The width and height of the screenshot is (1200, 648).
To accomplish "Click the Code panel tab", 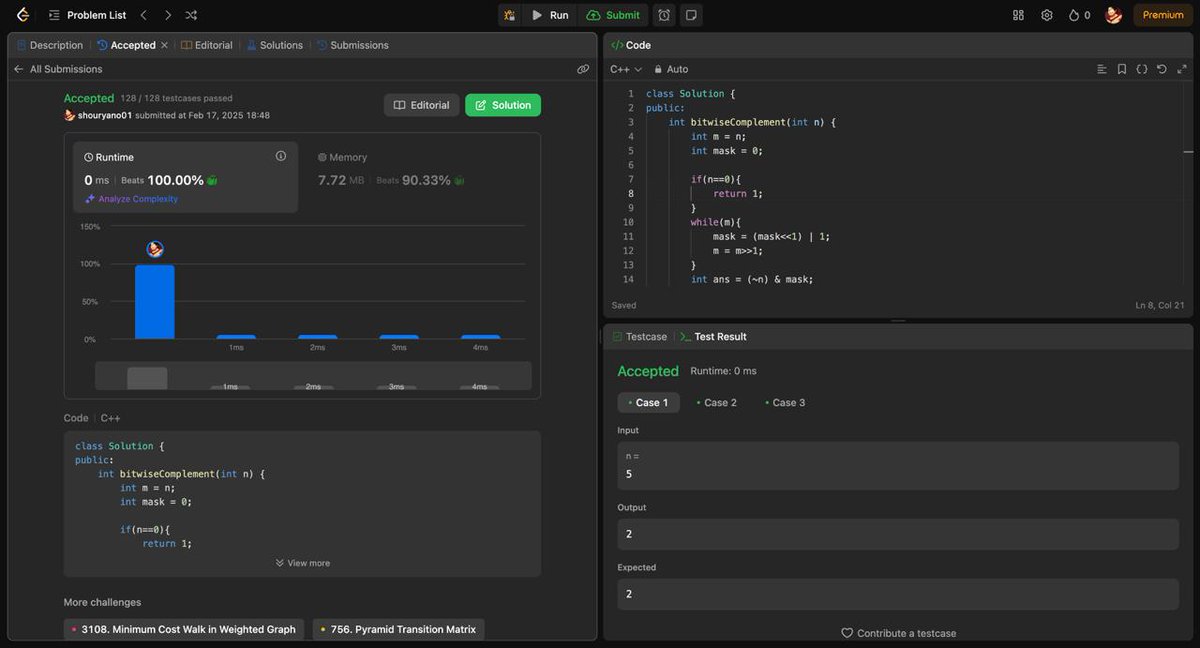I will [631, 45].
